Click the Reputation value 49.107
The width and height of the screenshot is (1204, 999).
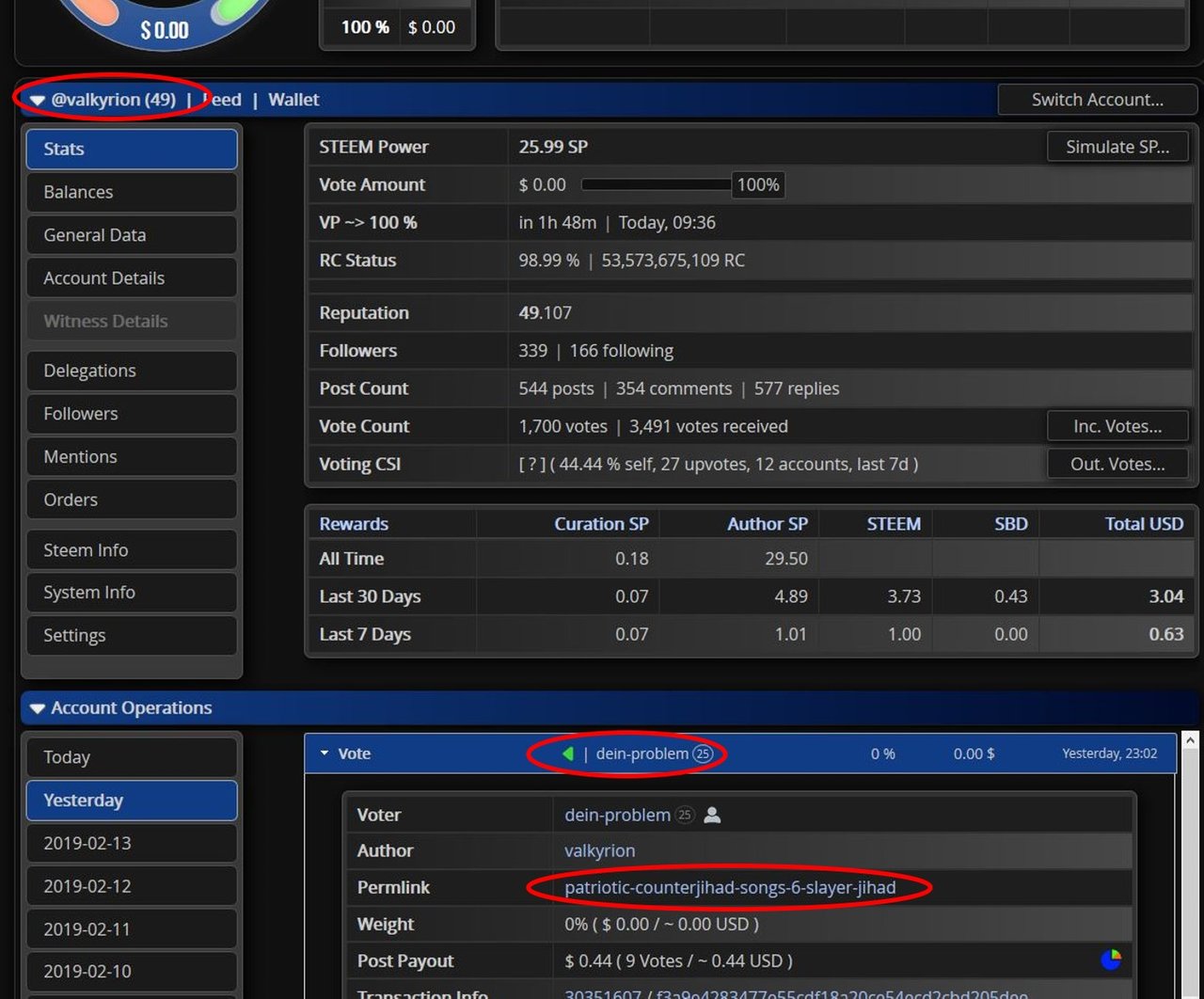[545, 313]
